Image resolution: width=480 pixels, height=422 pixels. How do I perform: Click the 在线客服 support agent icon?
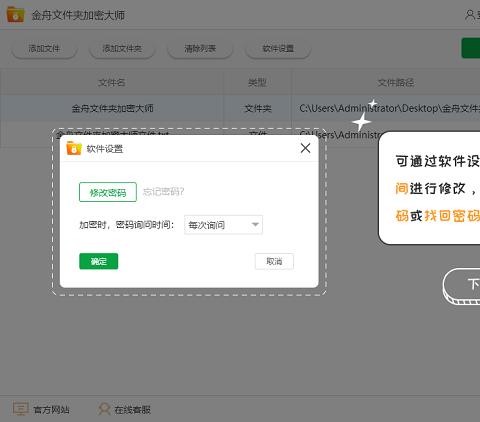pos(104,409)
